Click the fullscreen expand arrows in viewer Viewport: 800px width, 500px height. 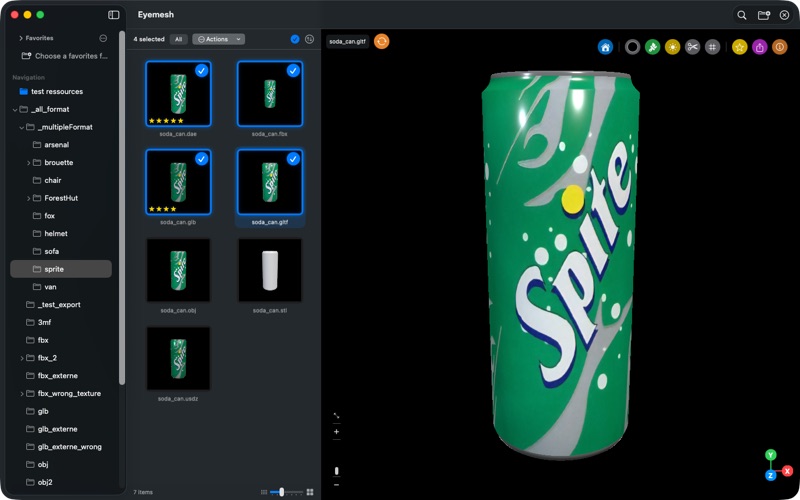336,416
